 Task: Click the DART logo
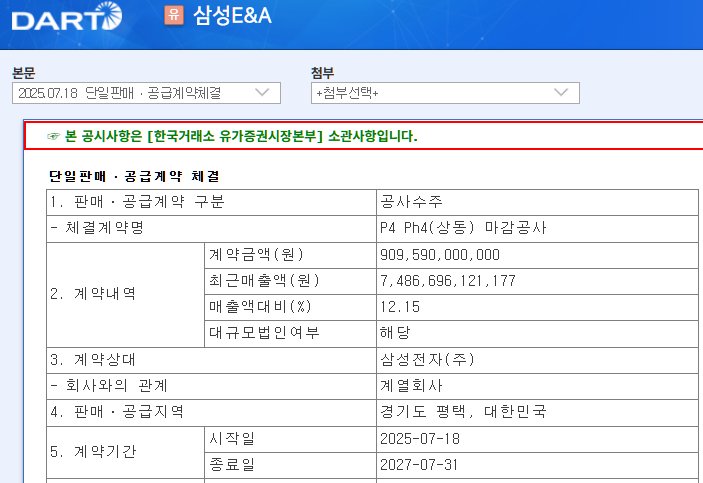[x=66, y=17]
